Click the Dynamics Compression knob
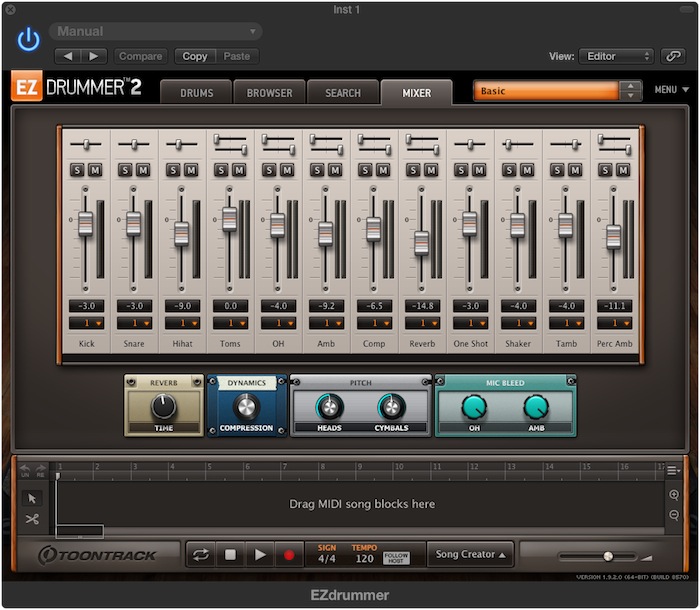Screen dimensions: 700x610 click(246, 406)
